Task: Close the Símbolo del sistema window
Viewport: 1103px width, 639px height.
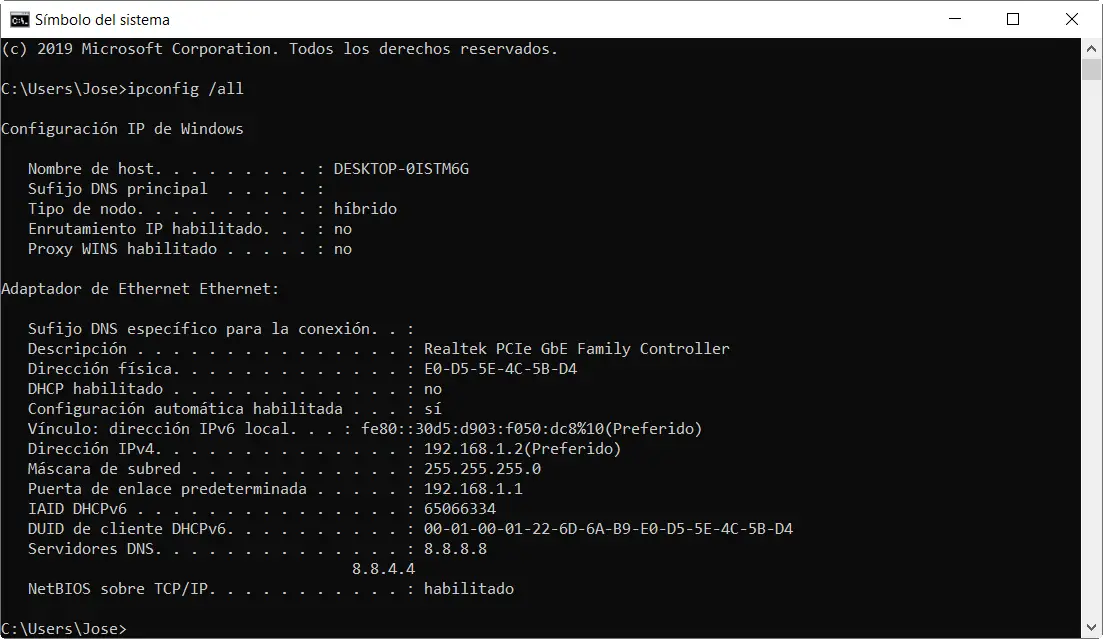Action: pyautogui.click(x=1071, y=19)
